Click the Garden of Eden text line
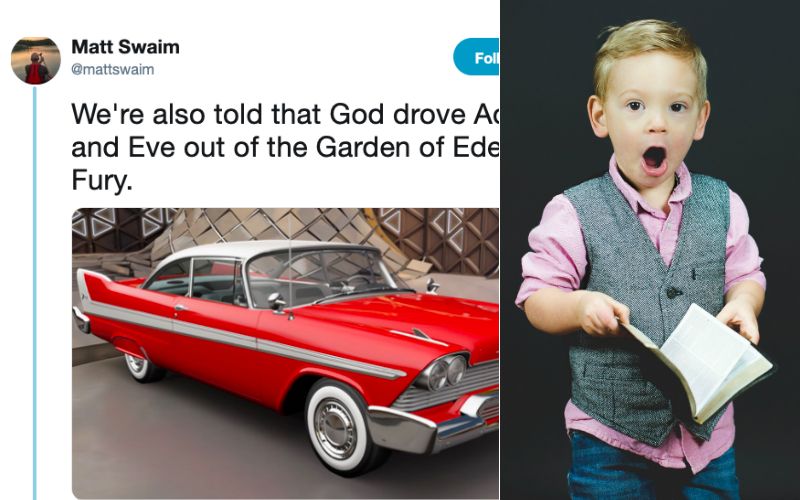Viewport: 800px width, 500px height. click(285, 147)
